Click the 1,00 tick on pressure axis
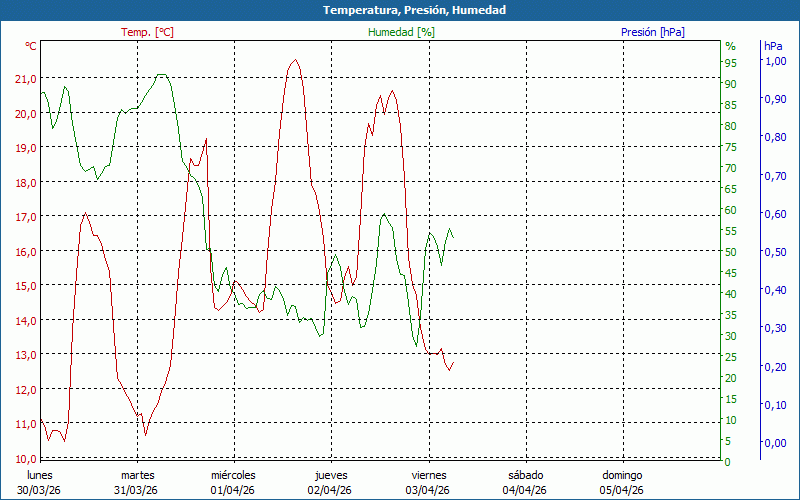800x500 pixels. point(774,61)
